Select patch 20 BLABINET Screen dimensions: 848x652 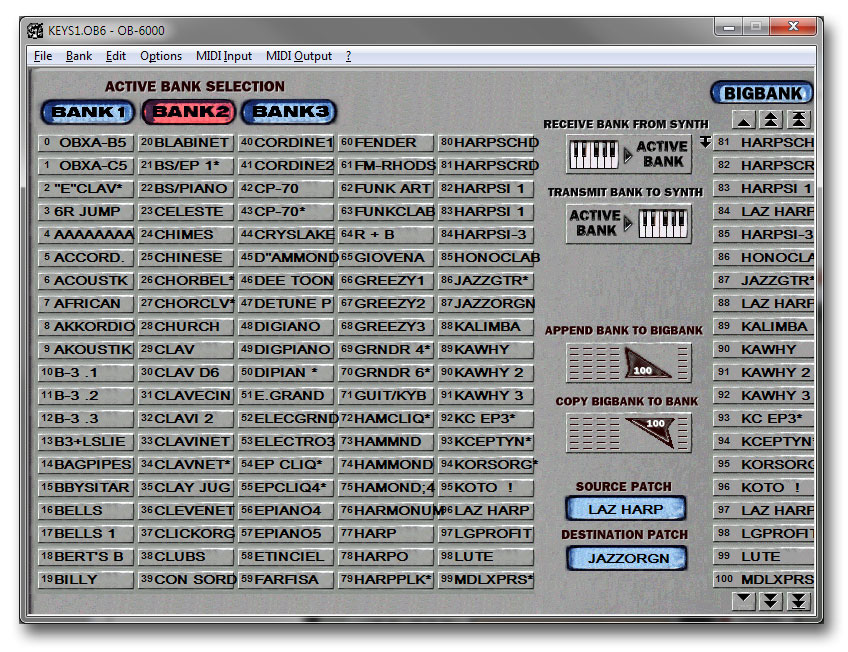coord(186,143)
